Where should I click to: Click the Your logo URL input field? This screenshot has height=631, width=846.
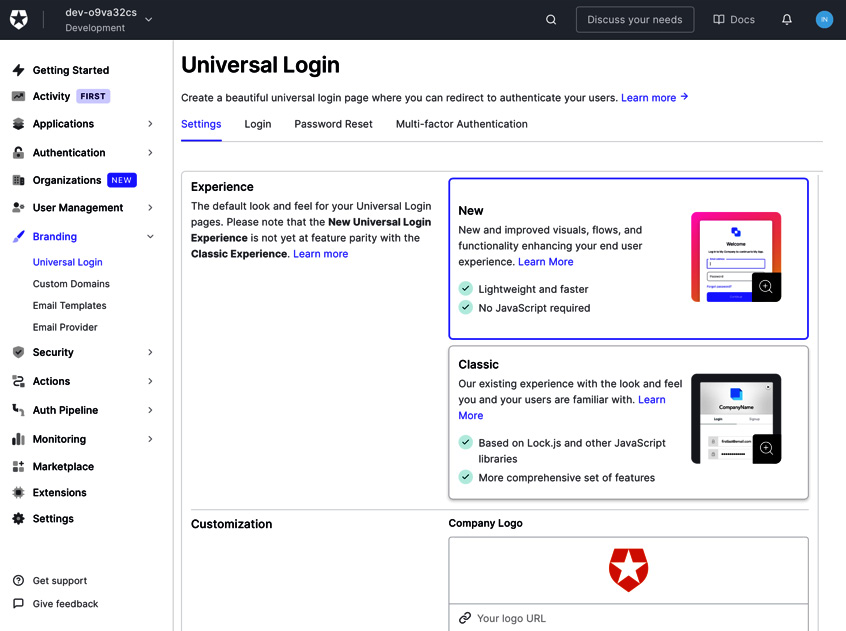pyautogui.click(x=628, y=618)
